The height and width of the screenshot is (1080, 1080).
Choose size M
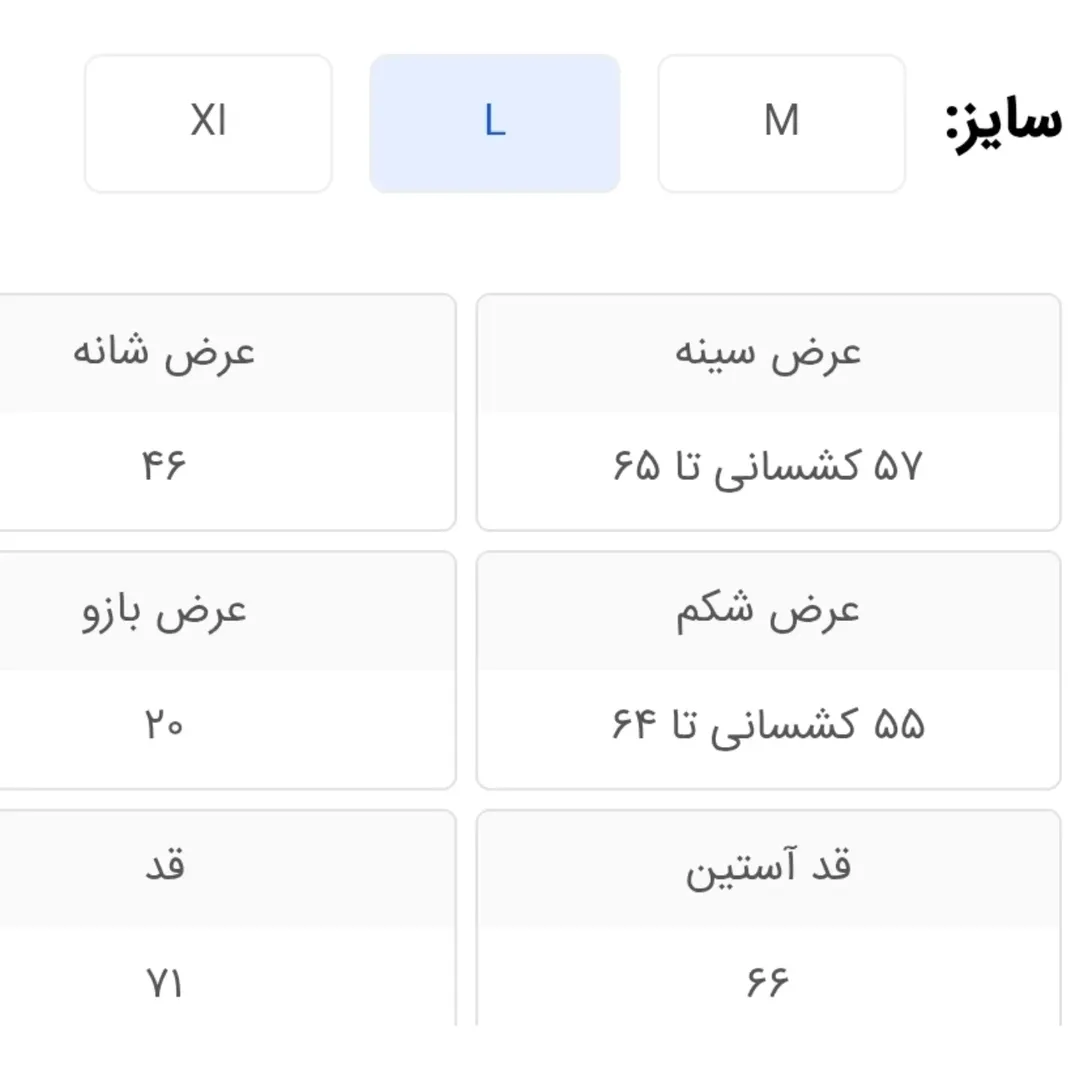(x=781, y=123)
